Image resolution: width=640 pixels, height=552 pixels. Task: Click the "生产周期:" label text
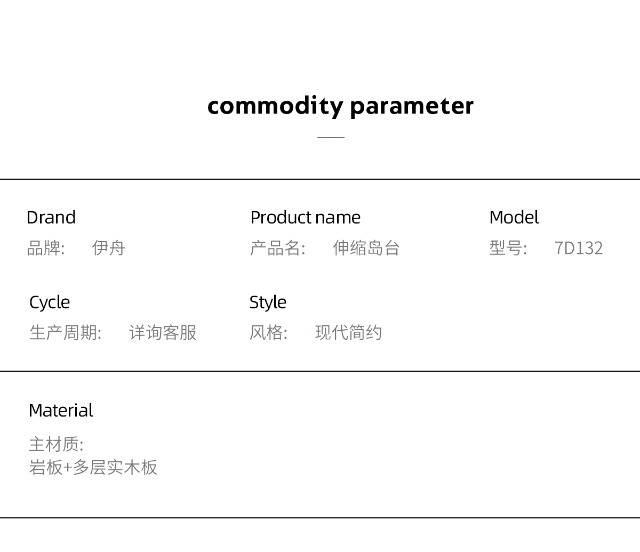(65, 333)
